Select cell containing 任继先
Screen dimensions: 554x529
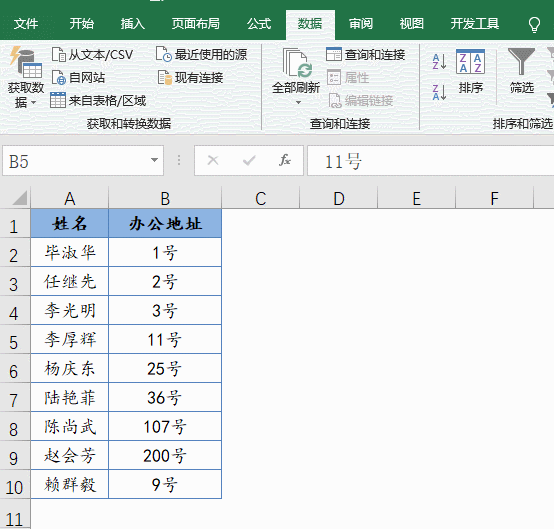coord(70,281)
